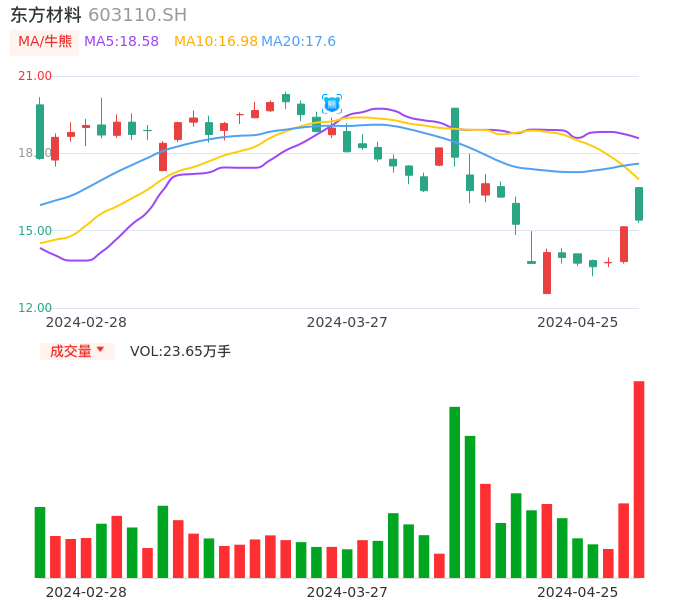Click the 15.00 price axis label
This screenshot has height=606, width=686.
[35, 231]
